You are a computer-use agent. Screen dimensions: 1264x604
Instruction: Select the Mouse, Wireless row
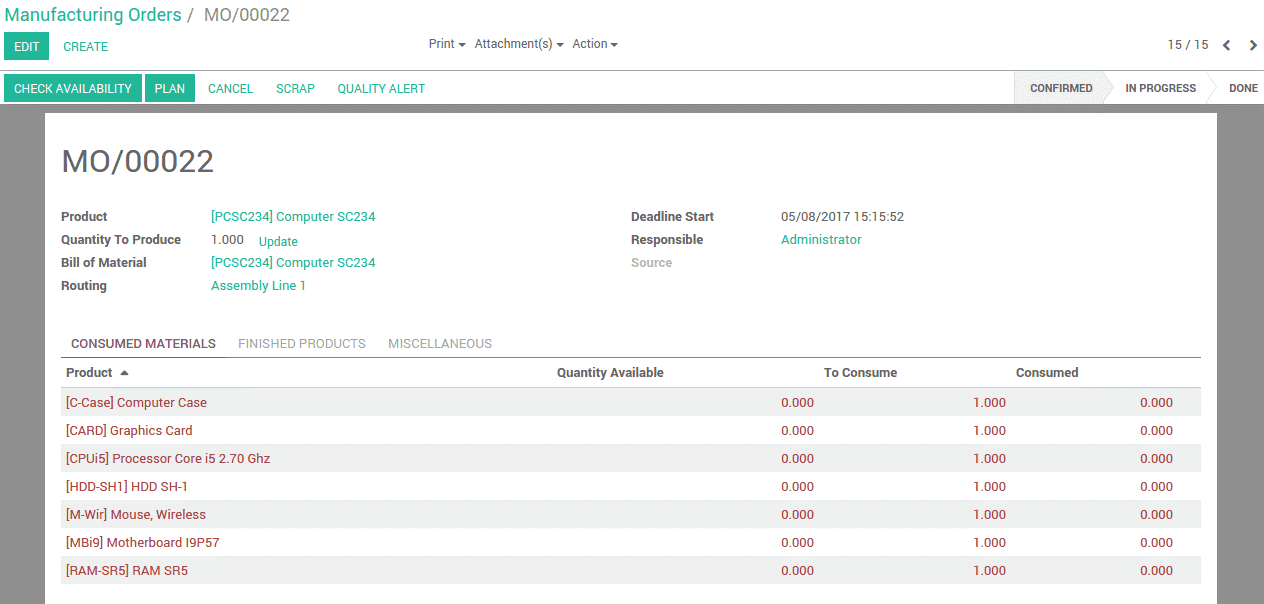coord(631,514)
